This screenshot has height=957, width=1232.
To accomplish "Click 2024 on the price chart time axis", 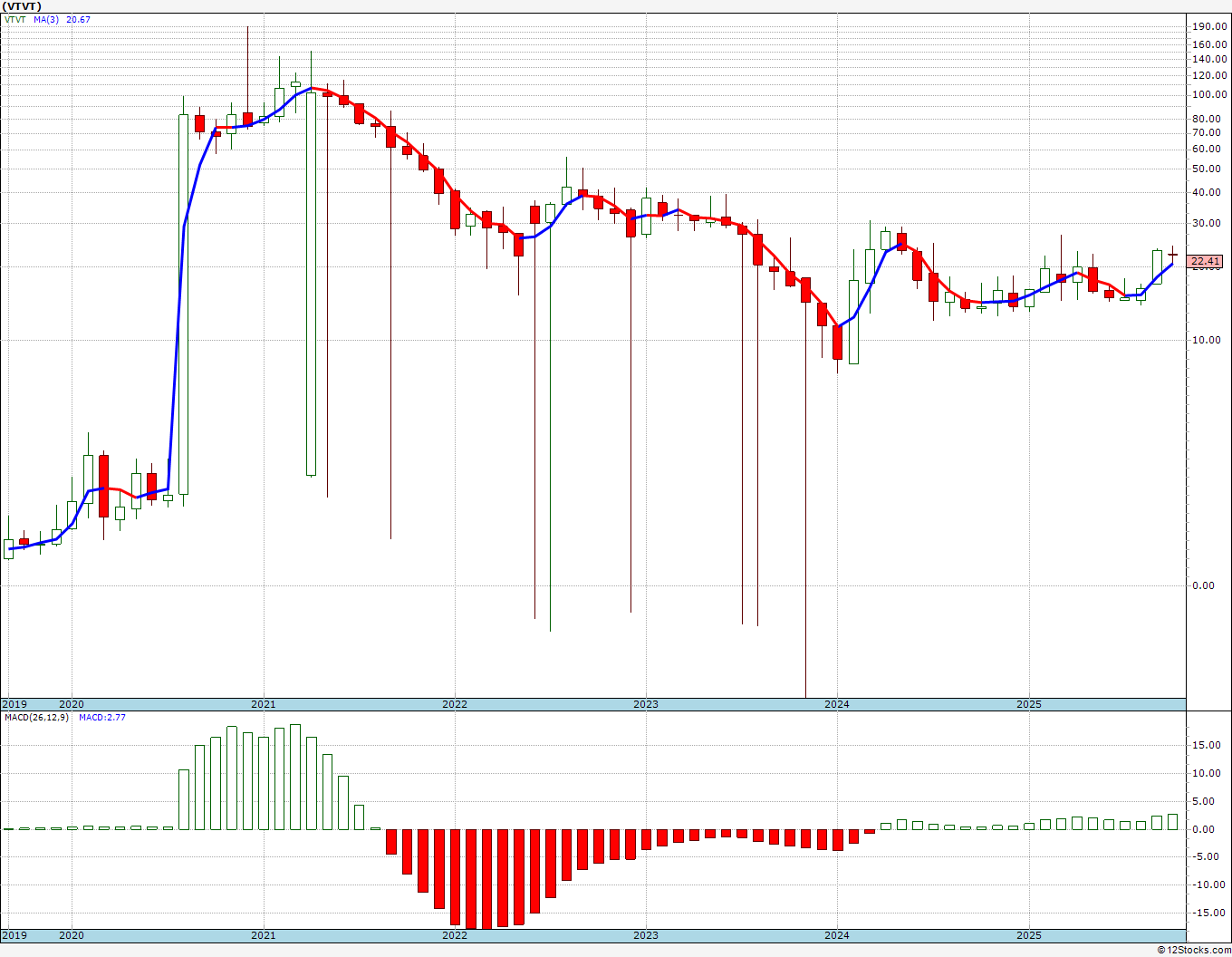I will (836, 704).
